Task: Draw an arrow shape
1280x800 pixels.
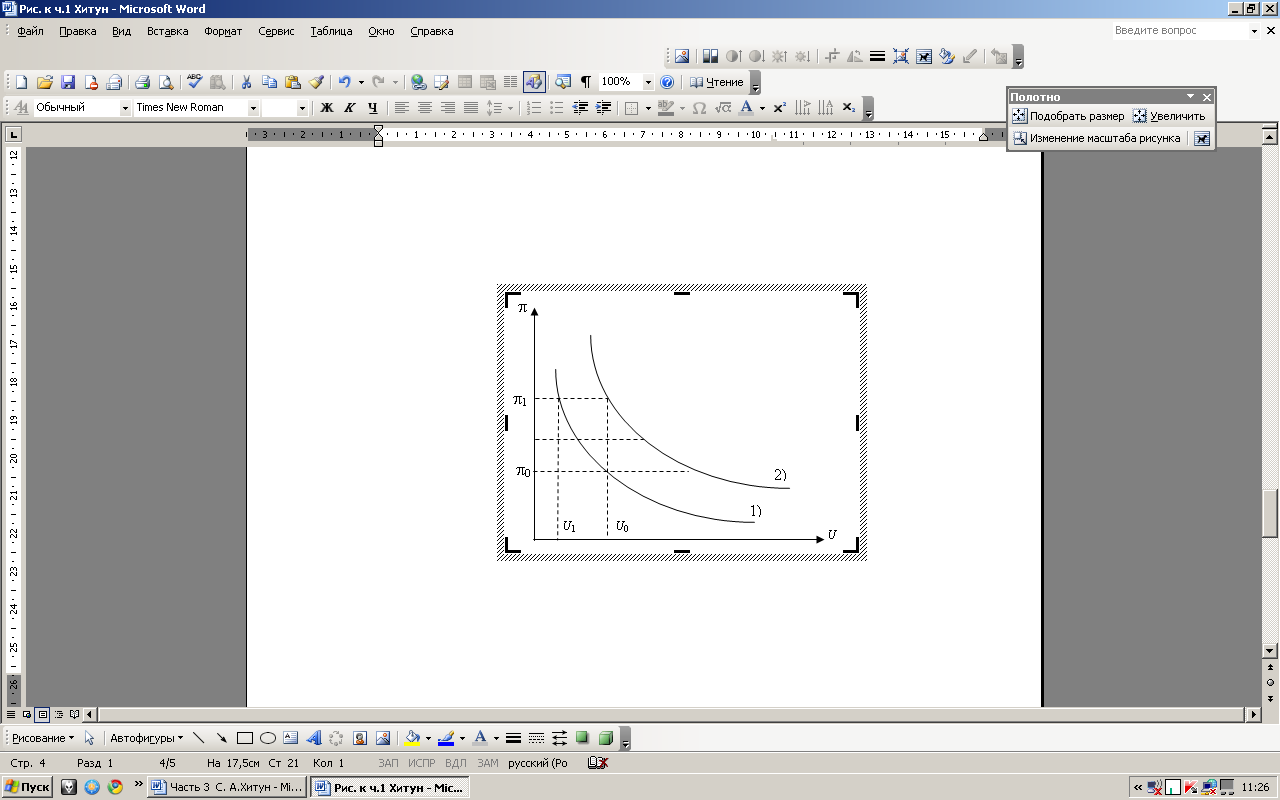Action: pos(221,738)
